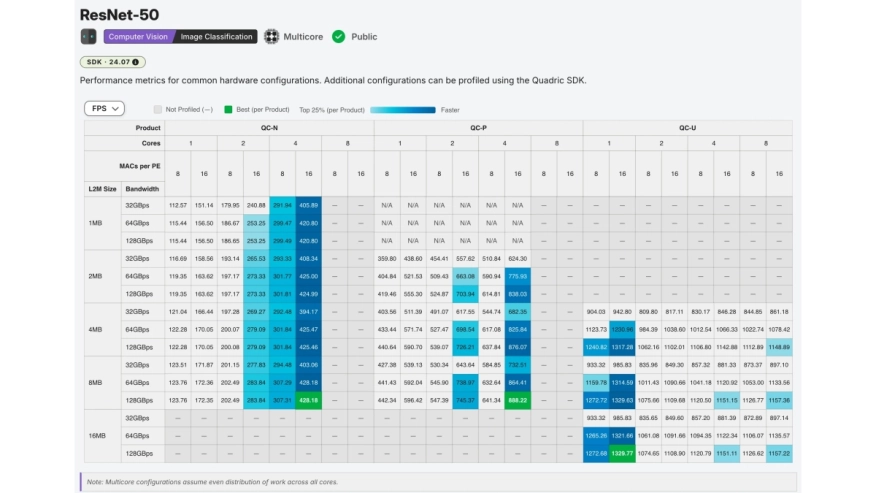Click the cell showing 1272.72

[x=596, y=400]
